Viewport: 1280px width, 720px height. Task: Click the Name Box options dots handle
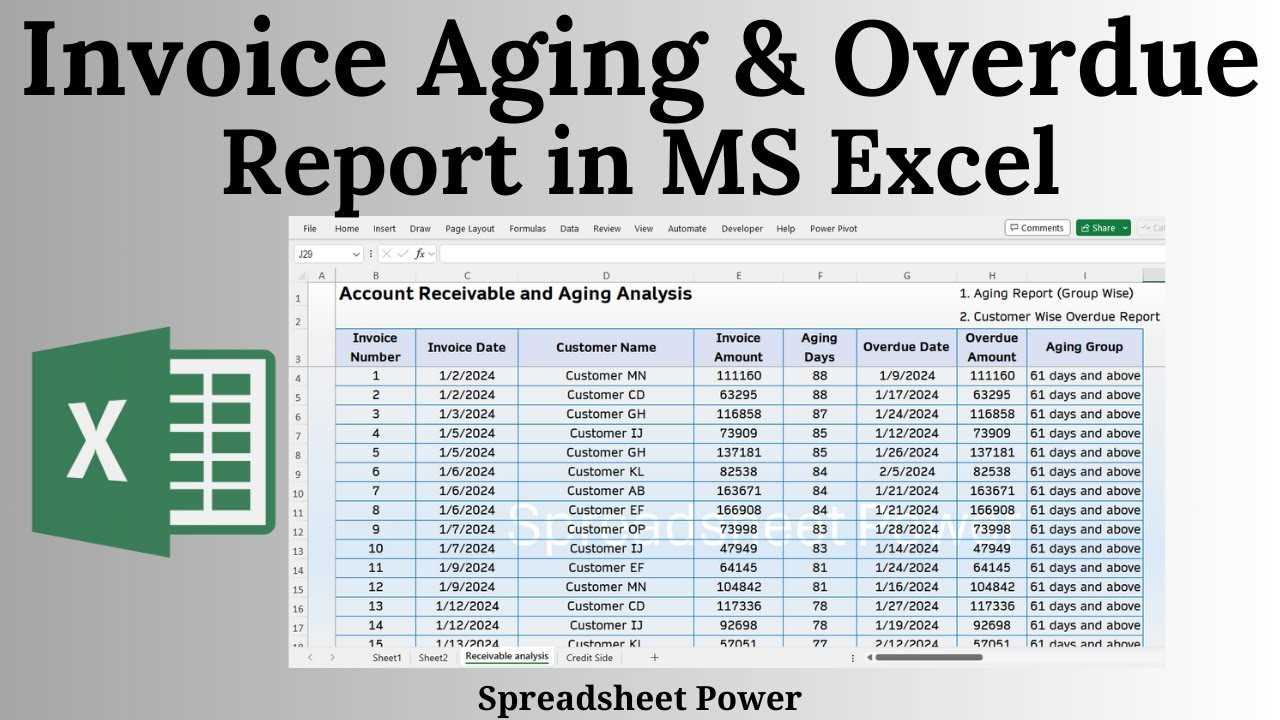(371, 254)
